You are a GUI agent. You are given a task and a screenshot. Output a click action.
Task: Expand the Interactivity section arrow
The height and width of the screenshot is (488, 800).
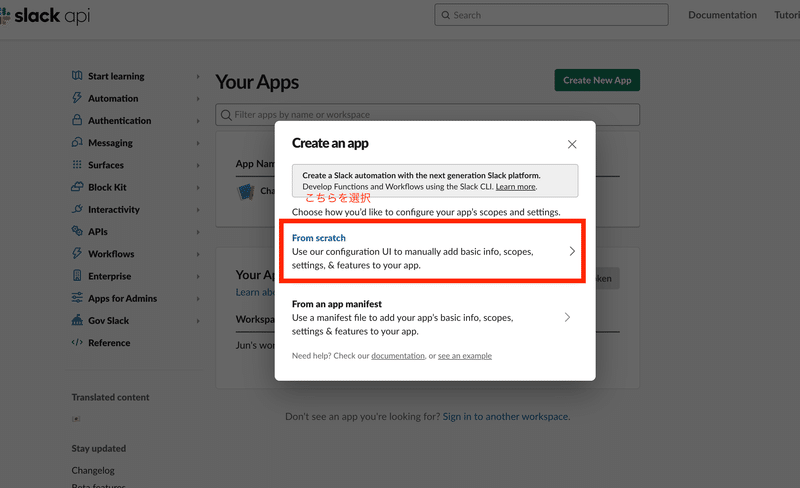pos(198,210)
